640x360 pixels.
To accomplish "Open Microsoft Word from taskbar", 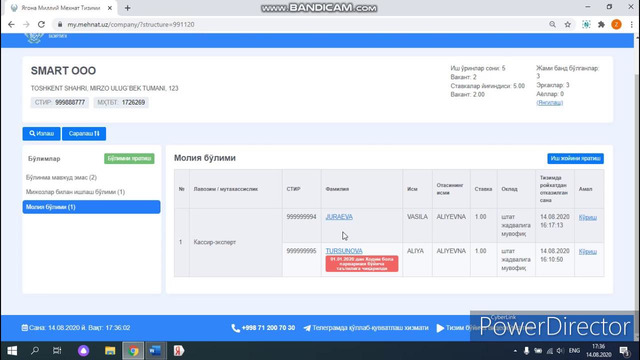I will [x=155, y=351].
